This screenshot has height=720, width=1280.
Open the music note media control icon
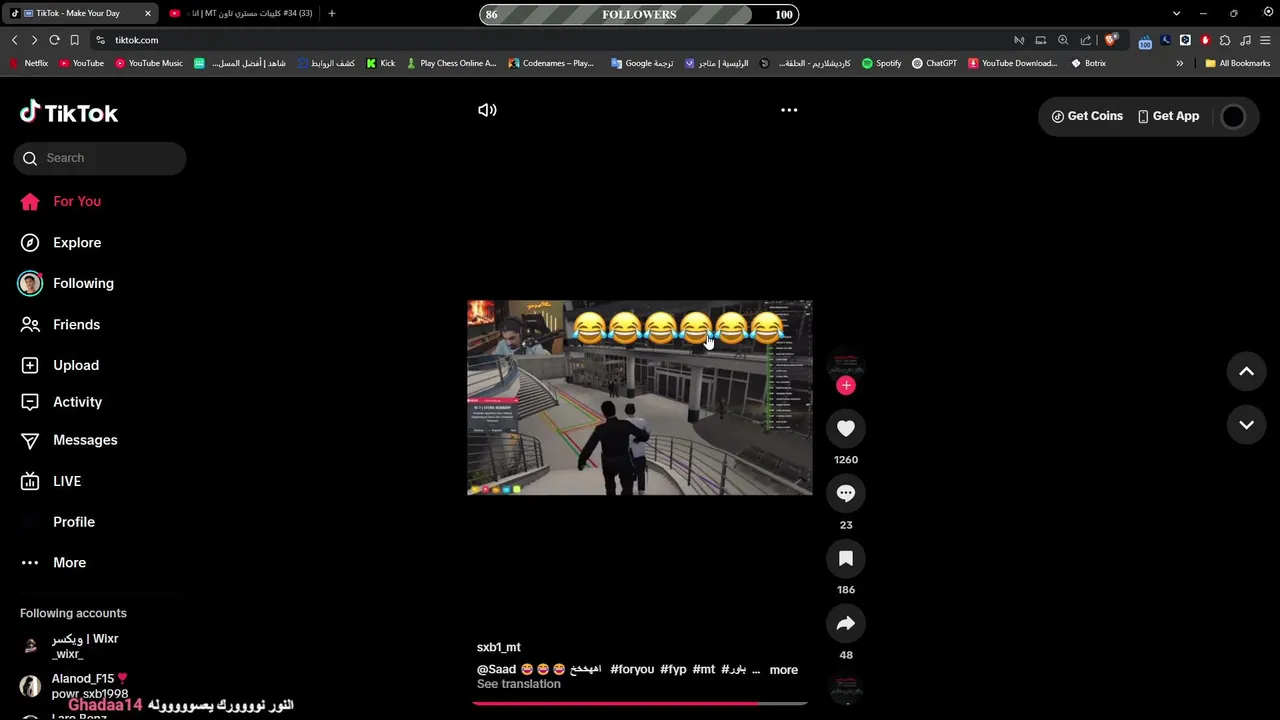click(1245, 40)
